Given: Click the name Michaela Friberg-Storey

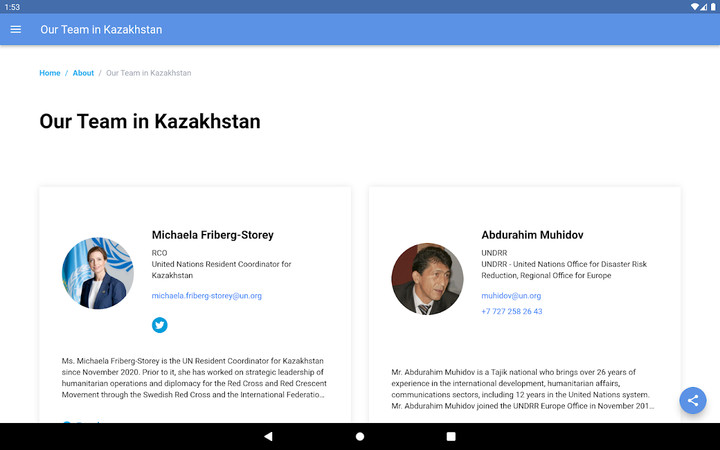Looking at the screenshot, I should [x=213, y=235].
